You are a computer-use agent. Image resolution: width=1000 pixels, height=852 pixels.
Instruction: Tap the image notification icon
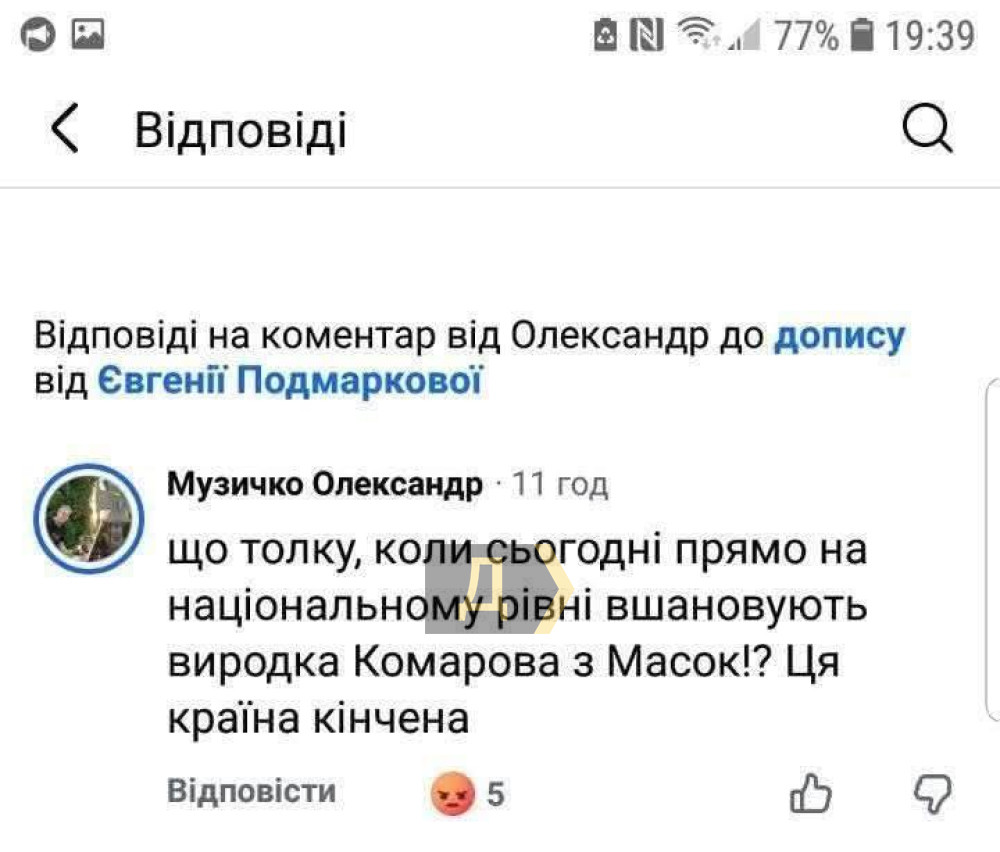click(x=89, y=36)
